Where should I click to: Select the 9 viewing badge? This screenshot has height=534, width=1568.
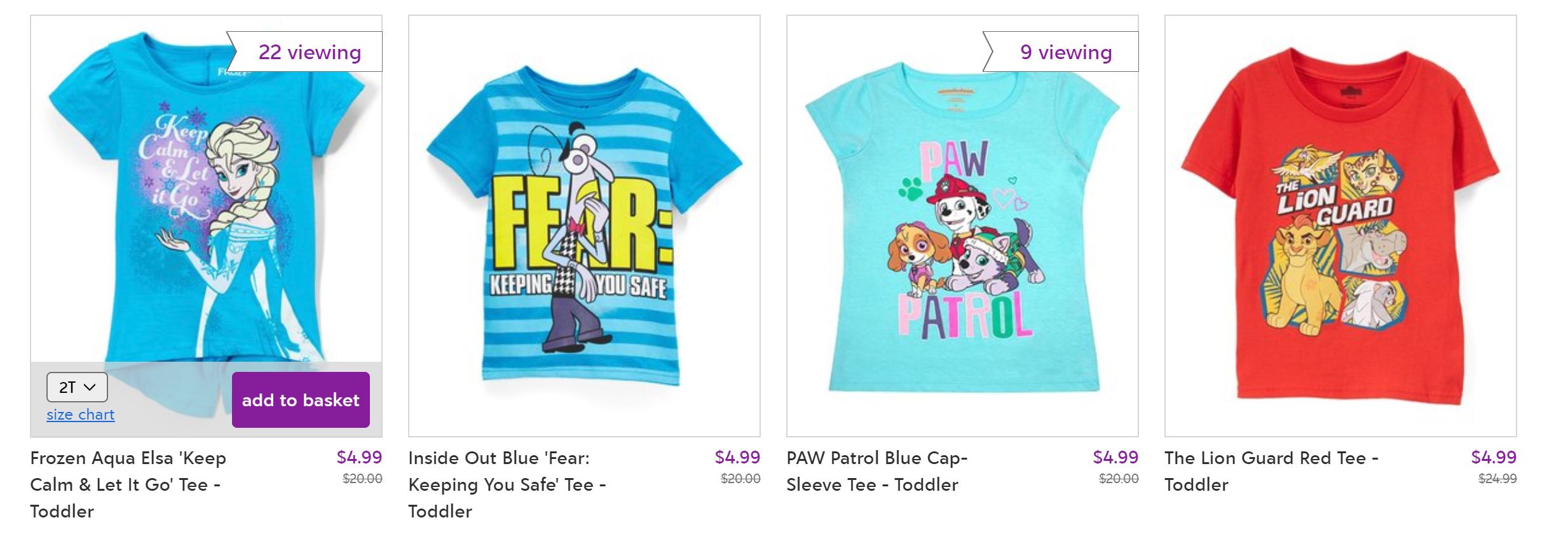tap(1061, 51)
